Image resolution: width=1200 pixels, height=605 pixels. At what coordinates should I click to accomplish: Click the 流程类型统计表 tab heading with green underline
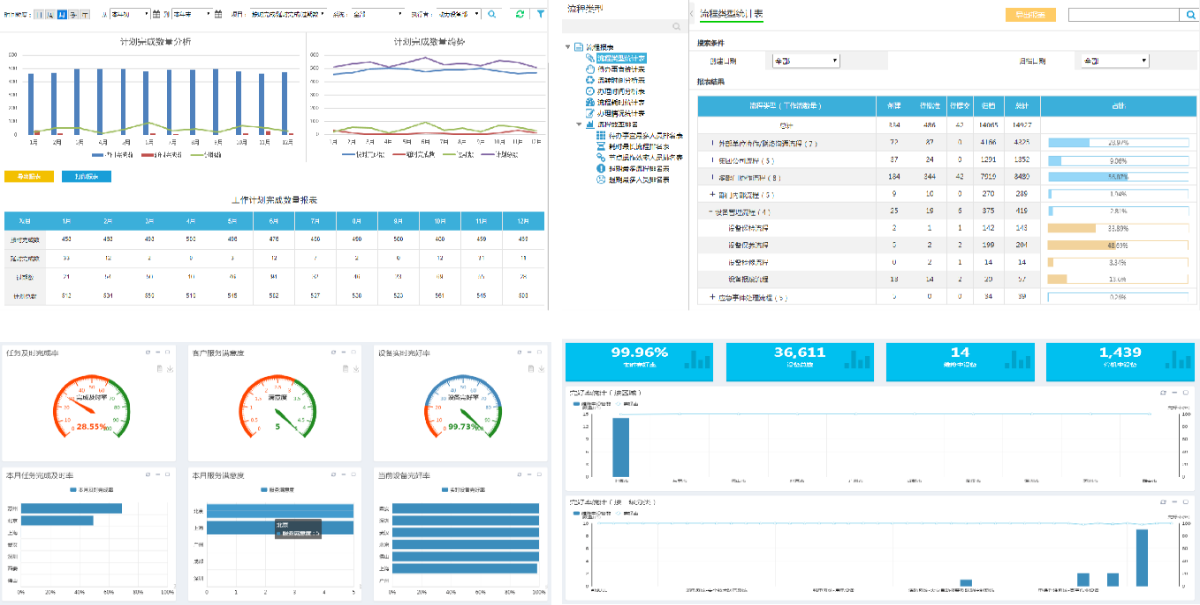(x=730, y=15)
